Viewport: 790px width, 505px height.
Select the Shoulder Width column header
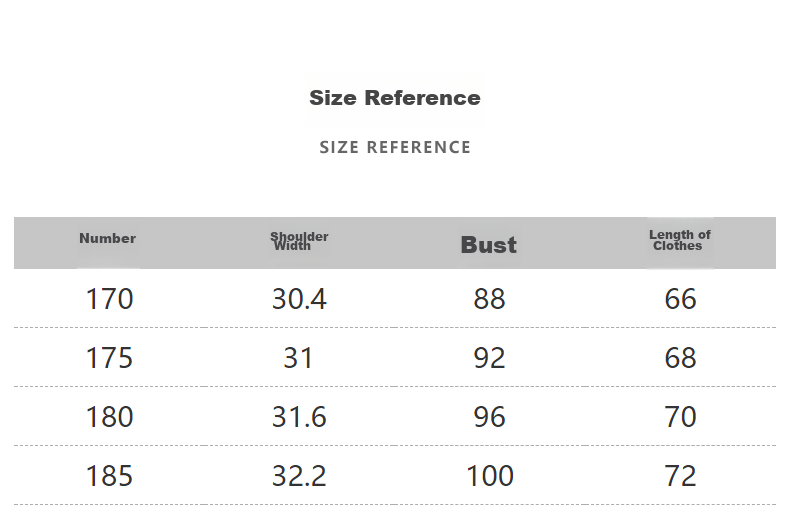[299, 241]
